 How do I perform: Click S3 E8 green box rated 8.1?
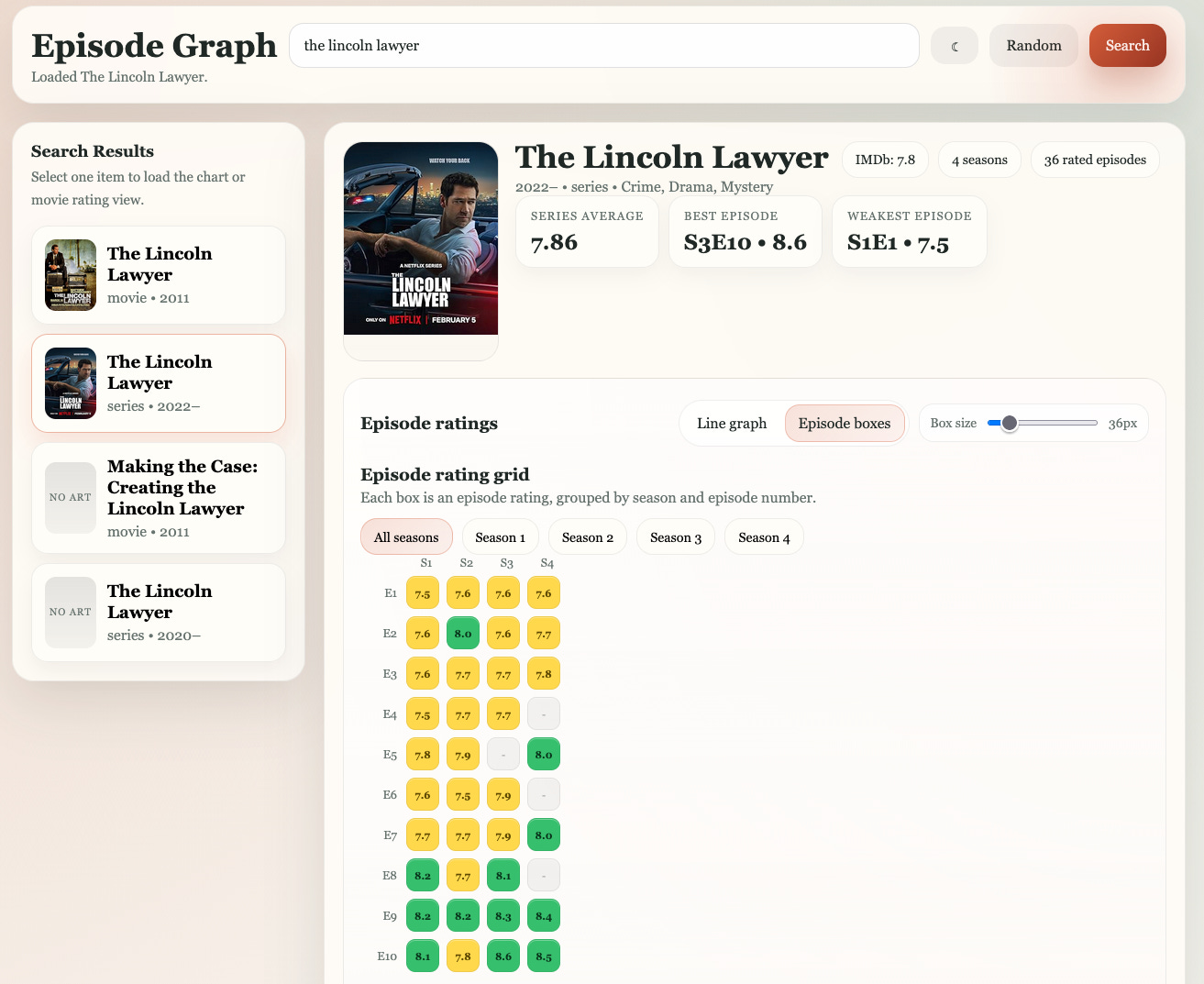[x=503, y=876]
